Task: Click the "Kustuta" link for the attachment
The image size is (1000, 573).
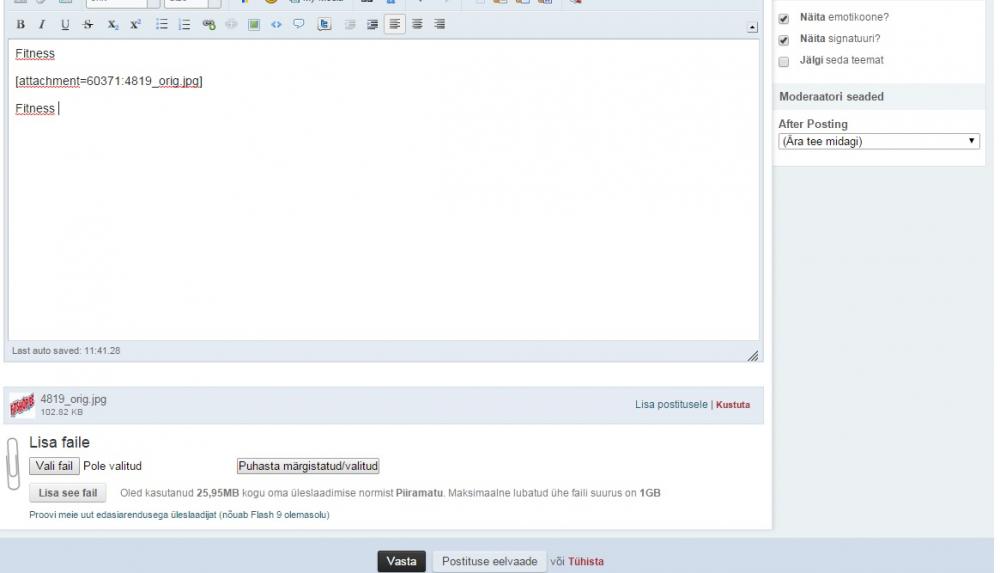Action: [x=733, y=405]
